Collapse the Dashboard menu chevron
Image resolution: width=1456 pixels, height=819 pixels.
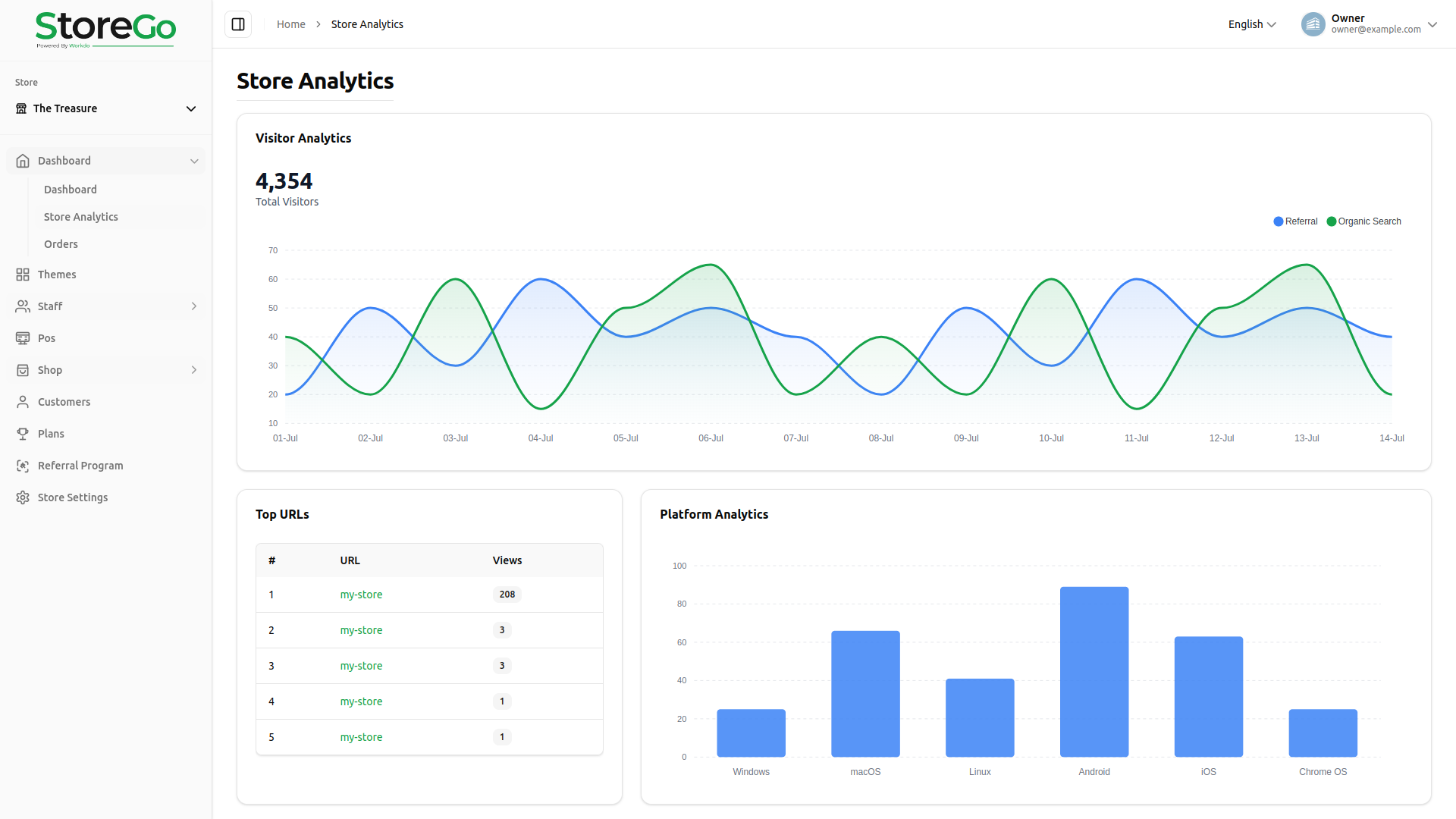coord(194,161)
